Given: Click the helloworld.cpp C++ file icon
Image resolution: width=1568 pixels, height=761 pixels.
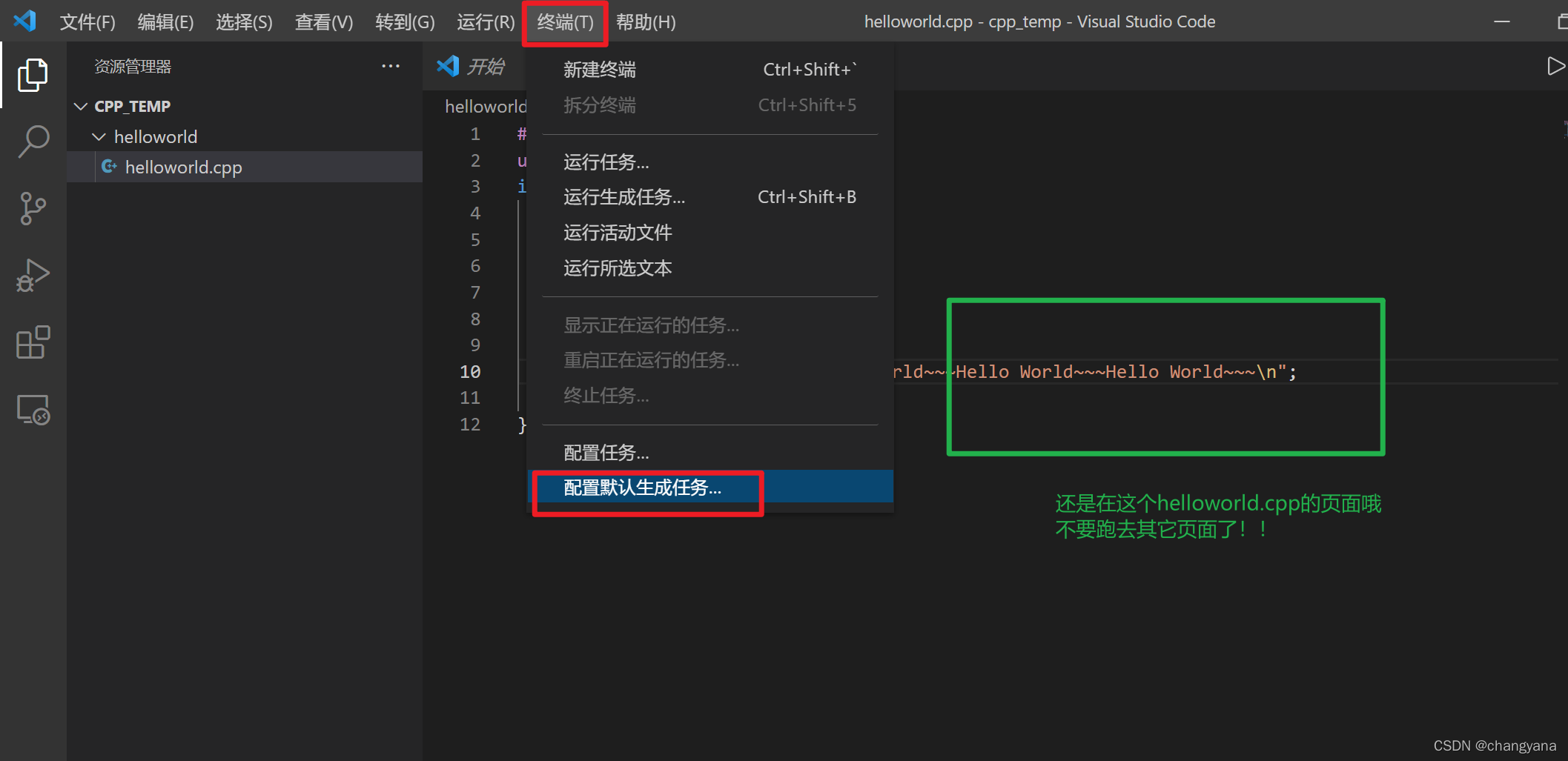Looking at the screenshot, I should tap(109, 167).
